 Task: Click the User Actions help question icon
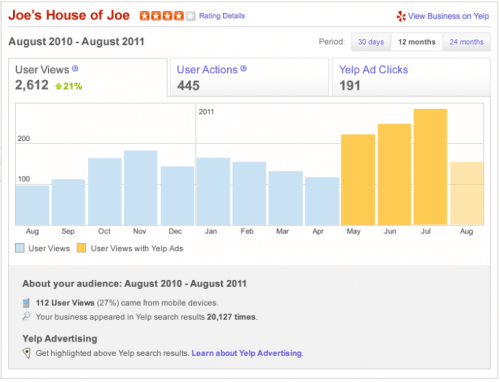[244, 69]
